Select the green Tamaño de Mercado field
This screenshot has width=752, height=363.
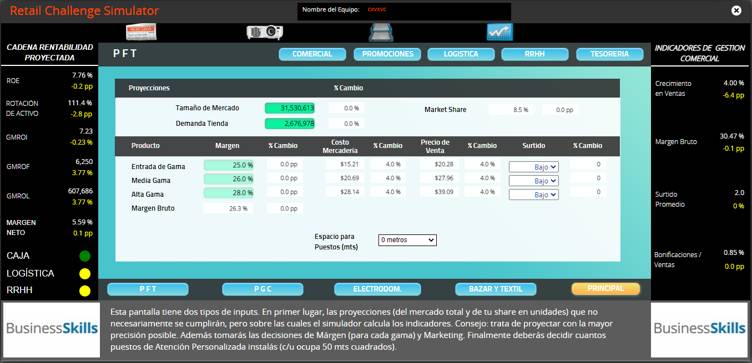[x=290, y=108]
